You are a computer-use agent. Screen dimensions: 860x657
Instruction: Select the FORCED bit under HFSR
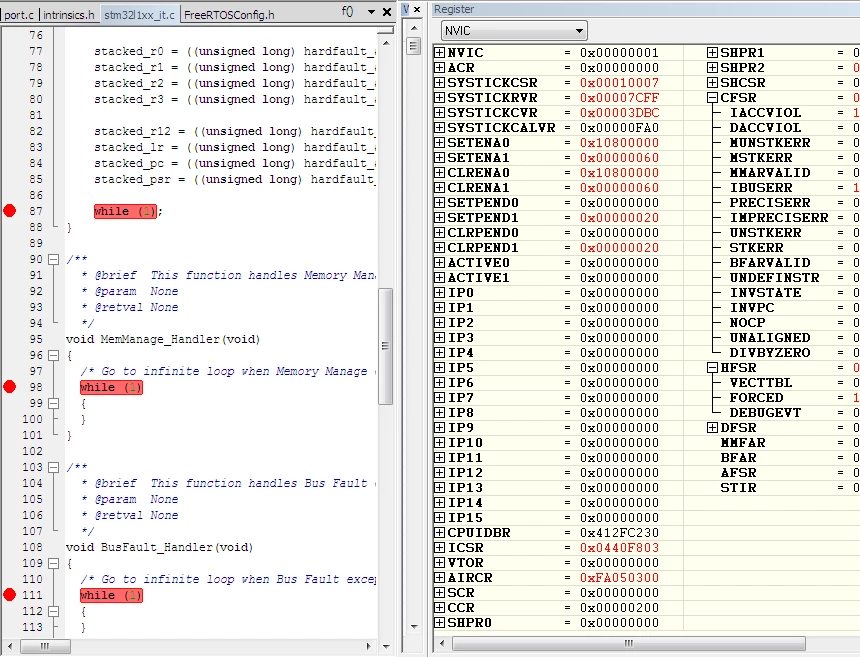point(756,398)
